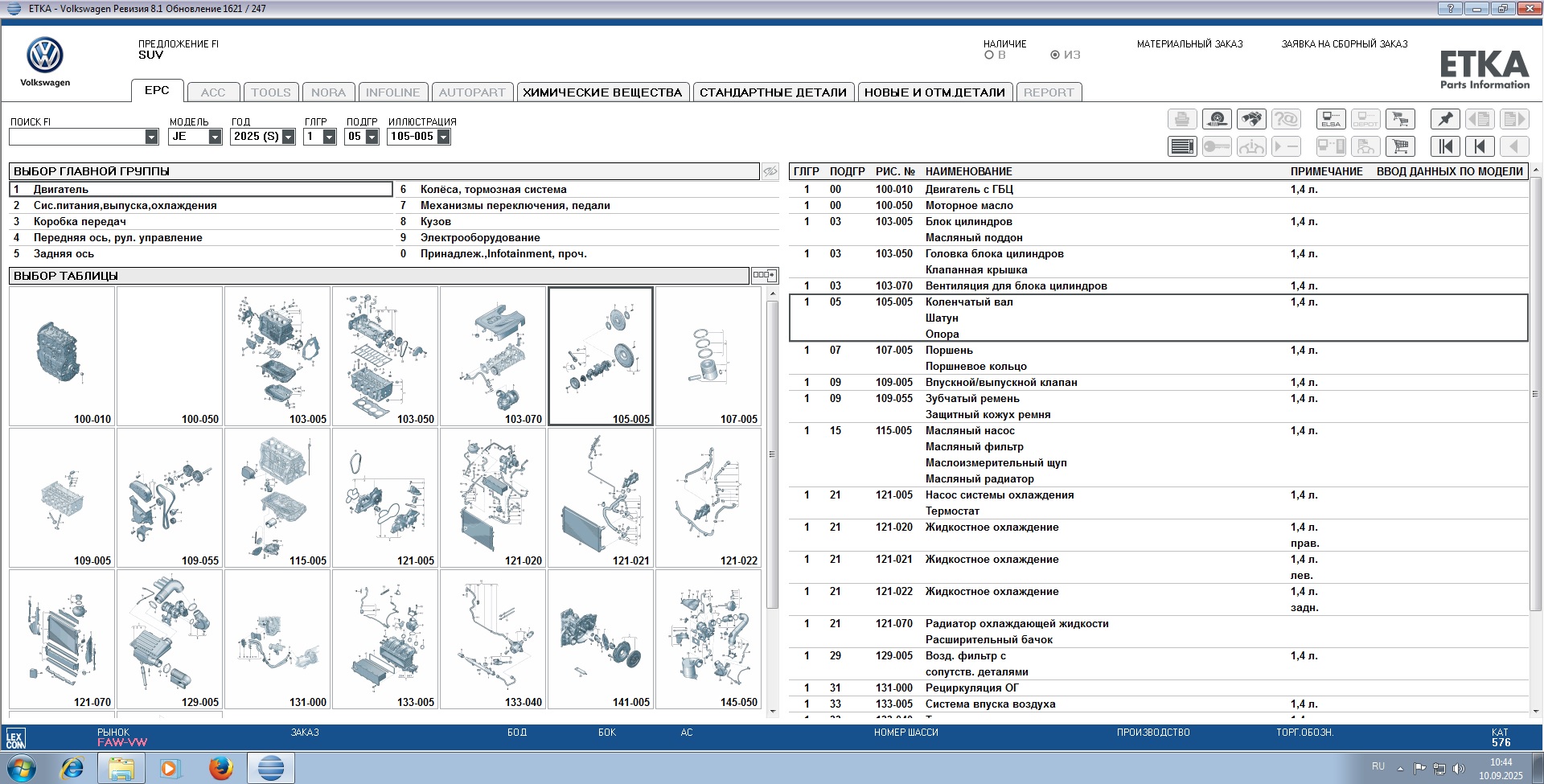Select main group 3 Коробка передач
Image resolution: width=1544 pixels, height=784 pixels.
click(x=201, y=222)
